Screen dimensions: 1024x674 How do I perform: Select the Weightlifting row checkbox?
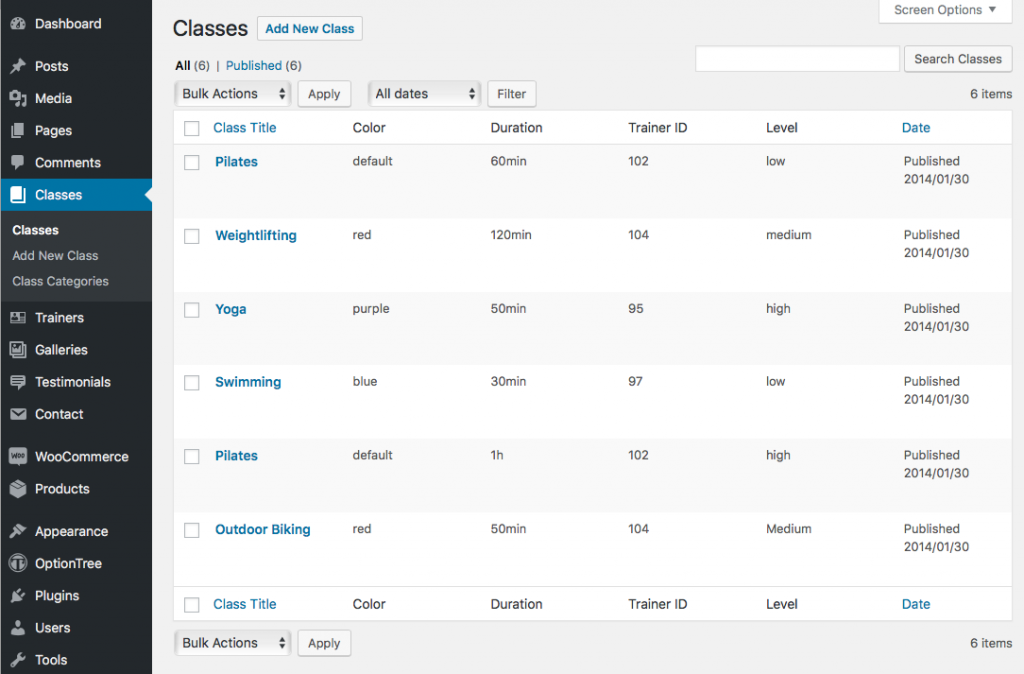192,236
